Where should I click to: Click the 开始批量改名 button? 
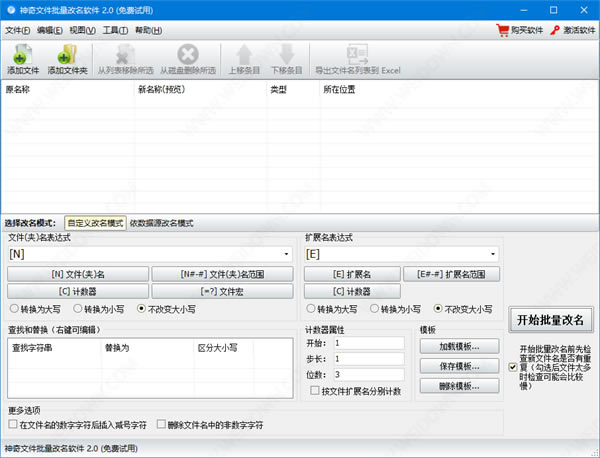[x=551, y=320]
